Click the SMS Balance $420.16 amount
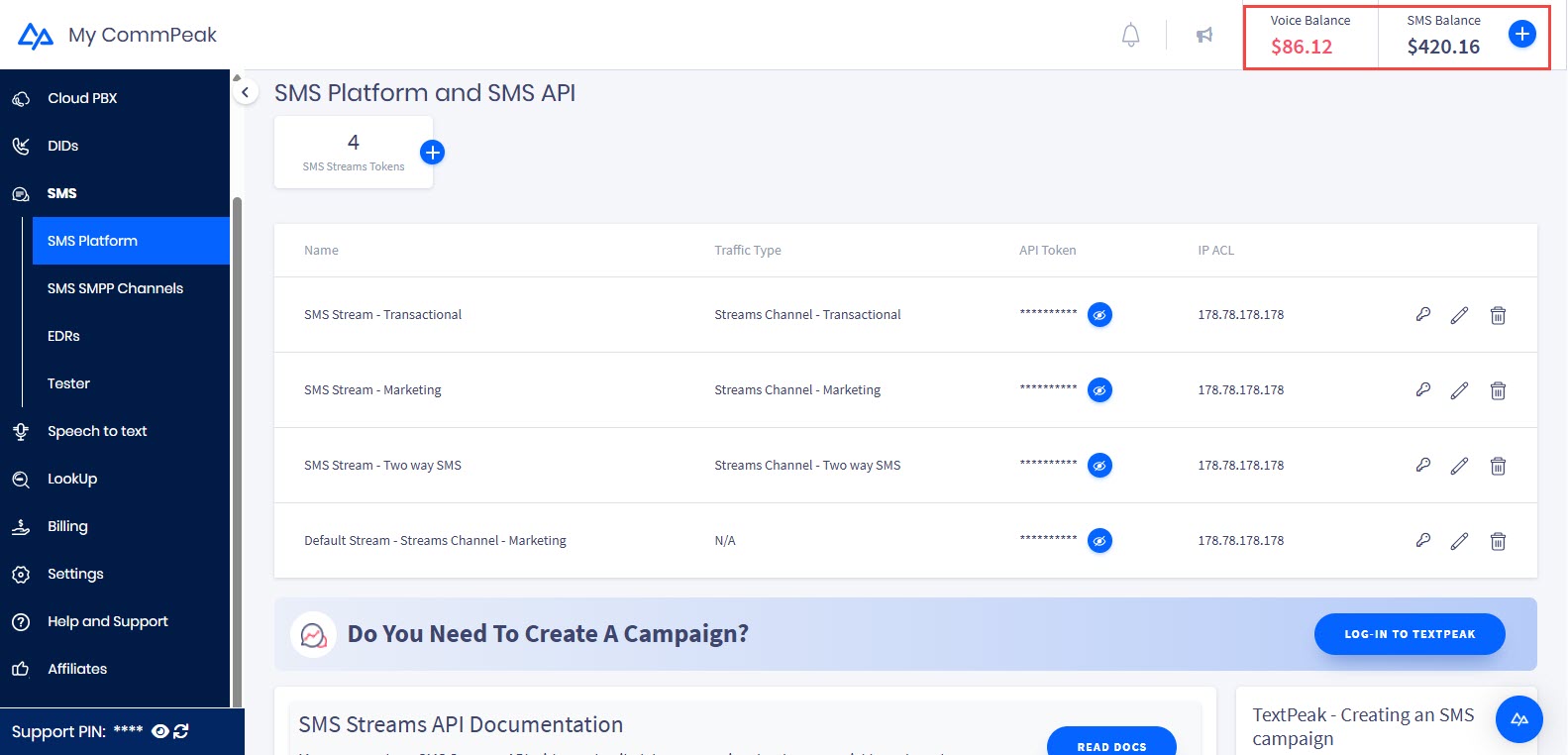 (1443, 47)
